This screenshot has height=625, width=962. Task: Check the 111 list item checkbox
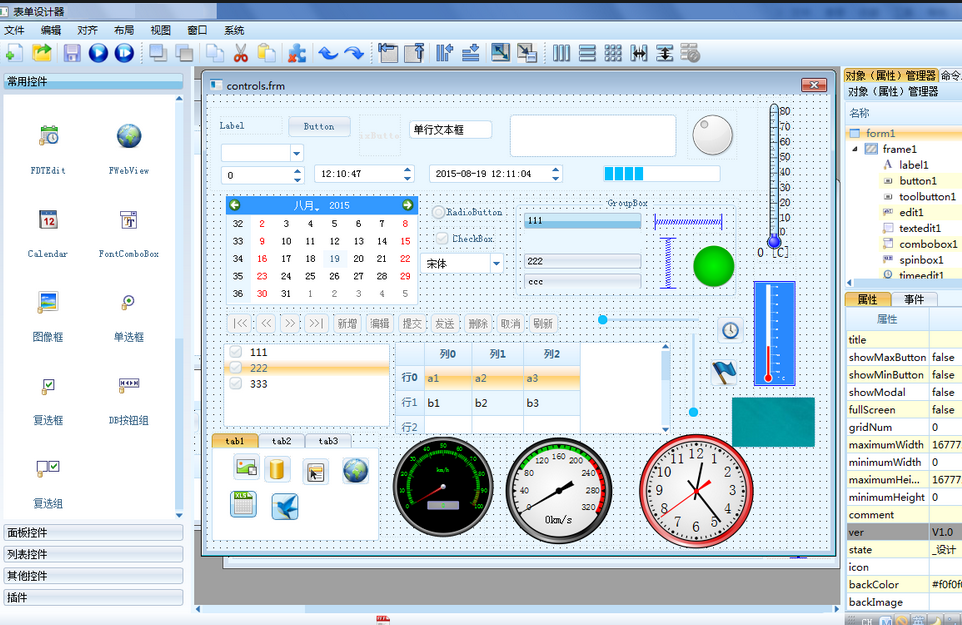[236, 352]
